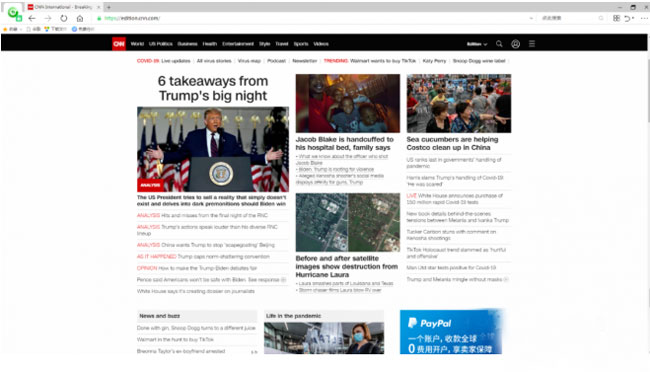
Task: Open the Newsletter link
Action: [305, 61]
